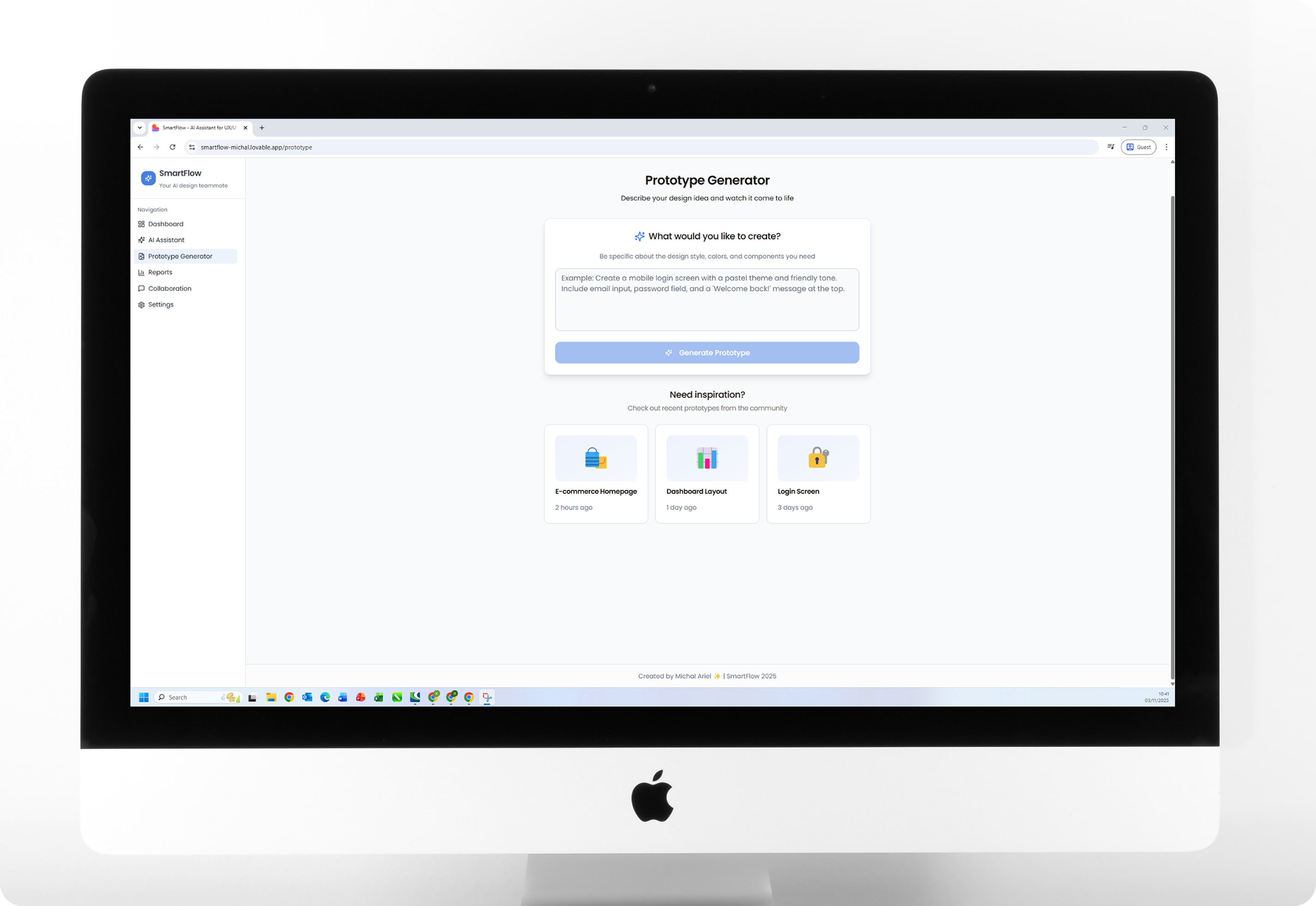1316x906 pixels.
Task: Open the Login Screen prototype card
Action: pyautogui.click(x=818, y=474)
